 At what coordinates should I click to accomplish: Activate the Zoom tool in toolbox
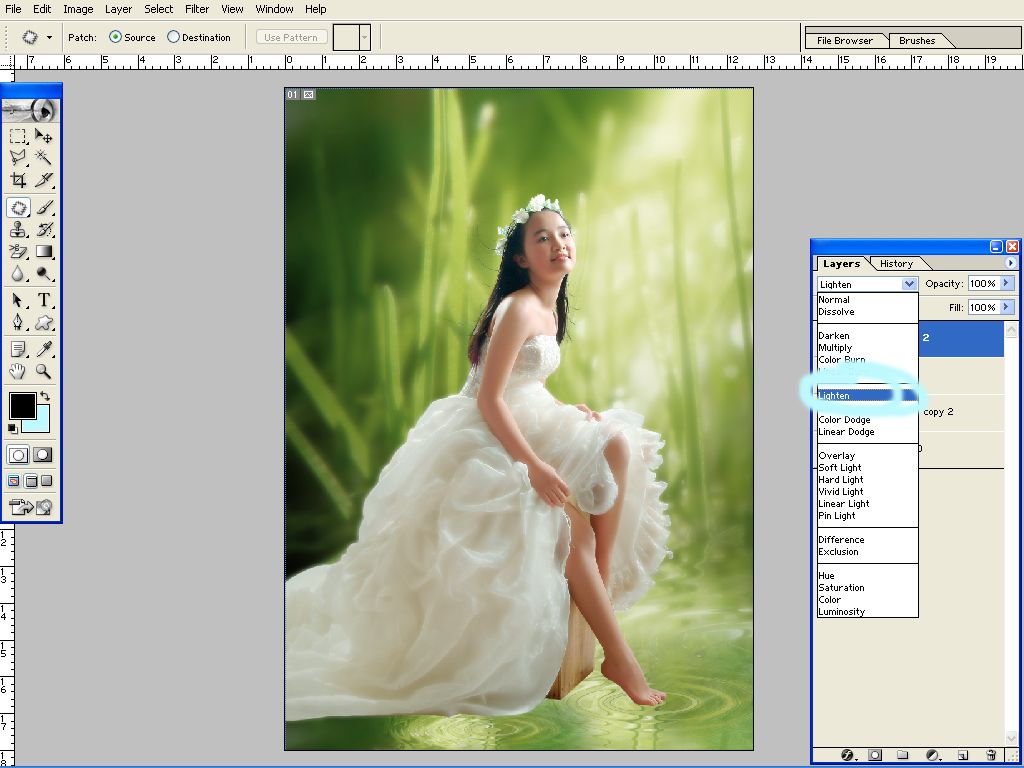point(44,371)
